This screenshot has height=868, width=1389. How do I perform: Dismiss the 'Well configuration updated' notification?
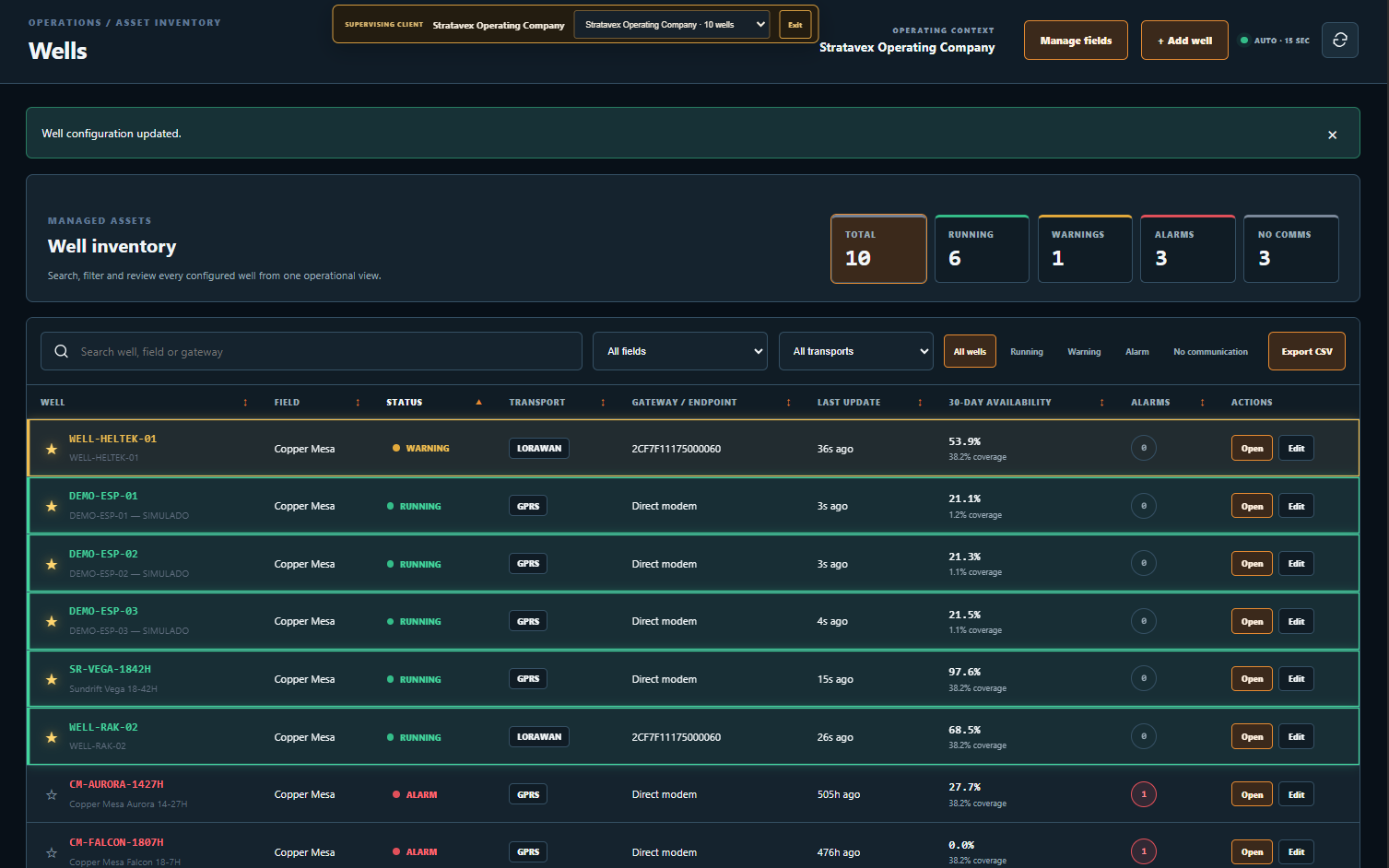[1332, 135]
